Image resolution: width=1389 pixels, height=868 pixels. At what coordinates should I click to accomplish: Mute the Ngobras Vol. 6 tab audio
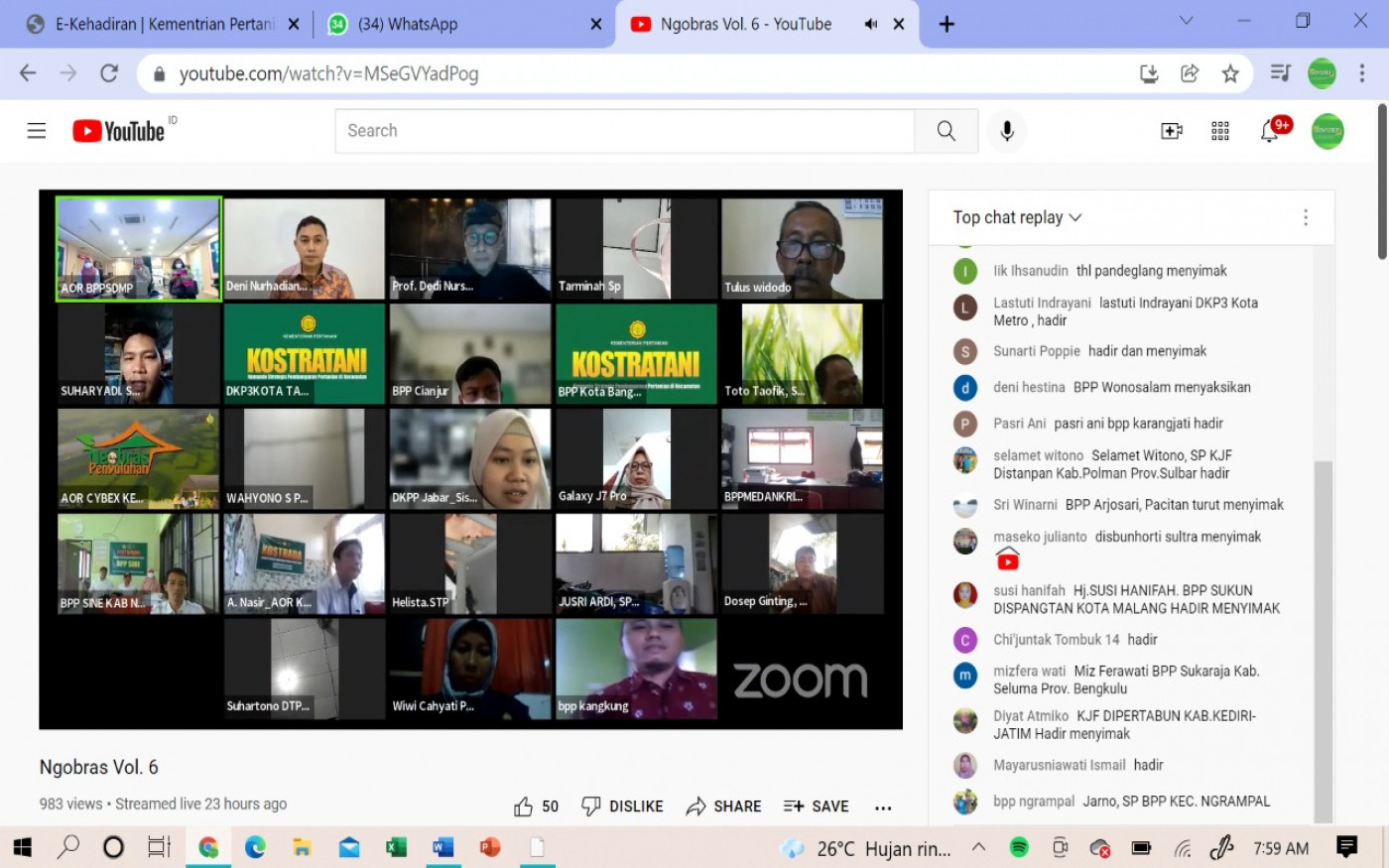coord(870,24)
